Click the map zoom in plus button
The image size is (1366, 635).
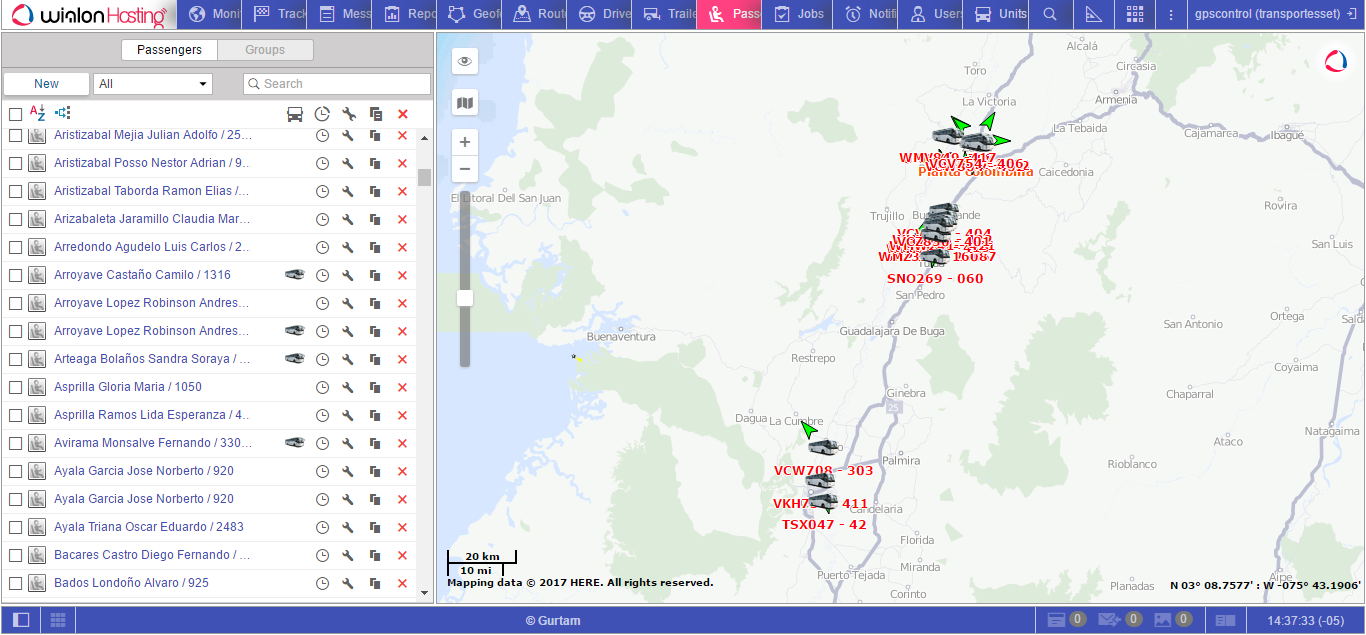click(x=465, y=142)
